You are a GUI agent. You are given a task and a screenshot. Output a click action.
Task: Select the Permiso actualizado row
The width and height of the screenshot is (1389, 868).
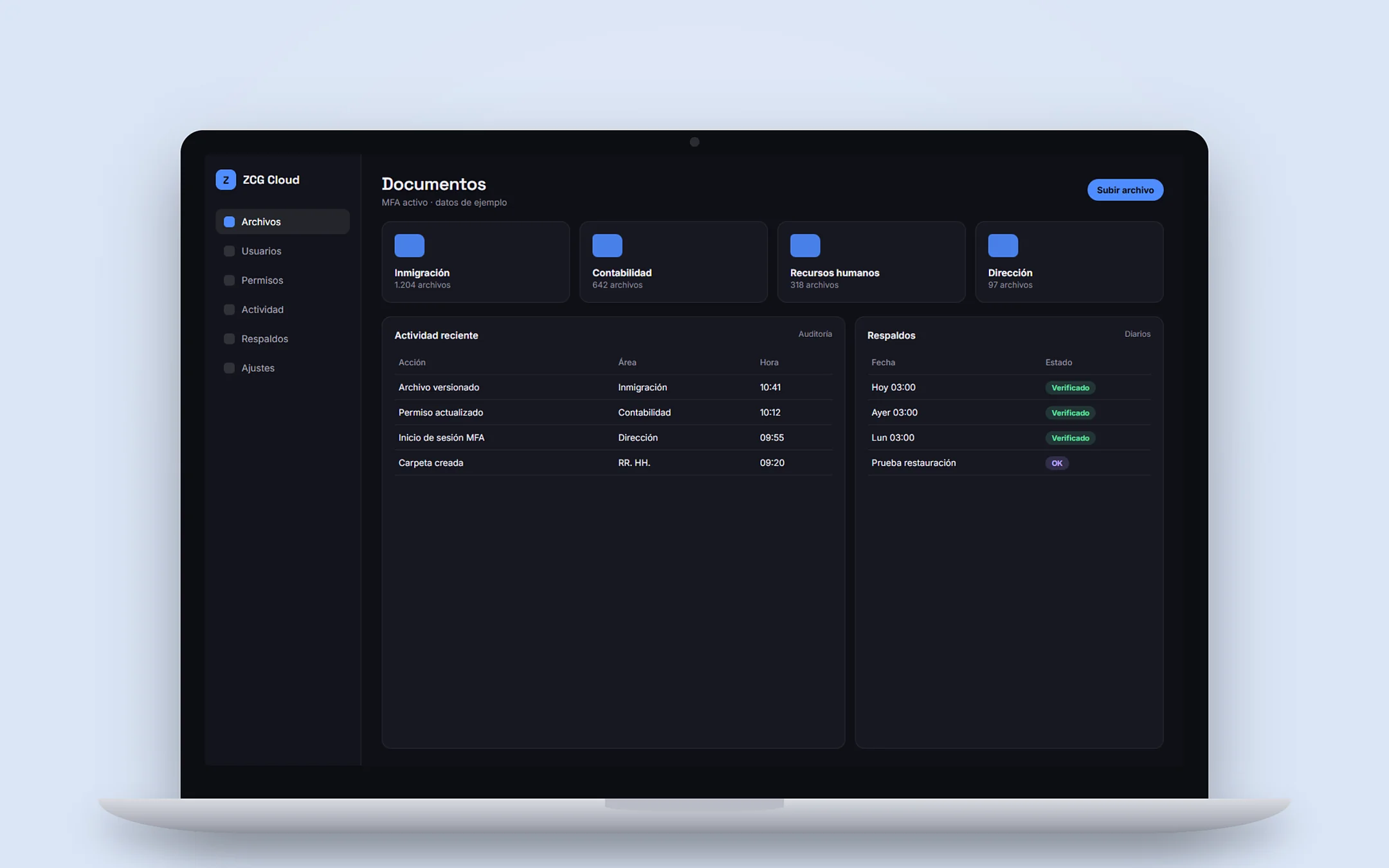pos(613,412)
